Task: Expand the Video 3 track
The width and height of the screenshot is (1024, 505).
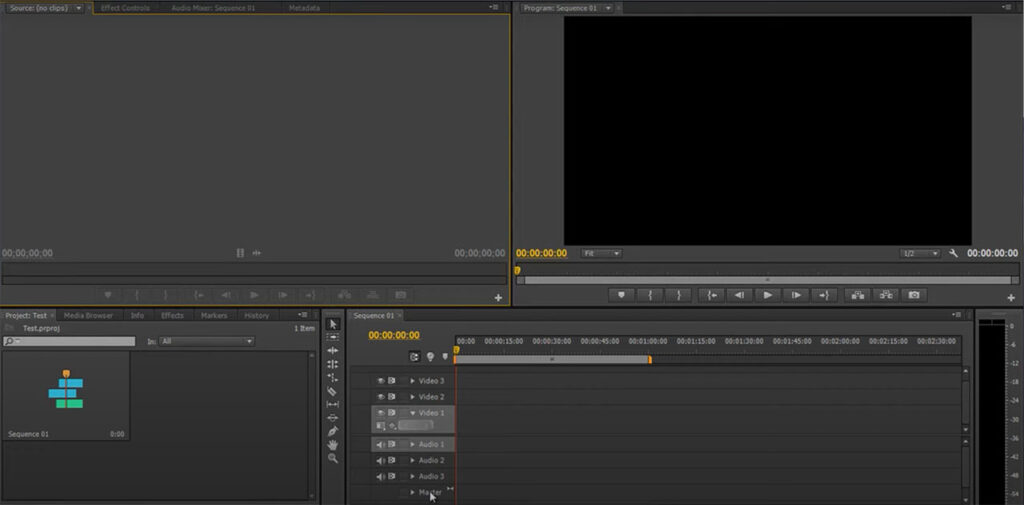Action: point(412,381)
